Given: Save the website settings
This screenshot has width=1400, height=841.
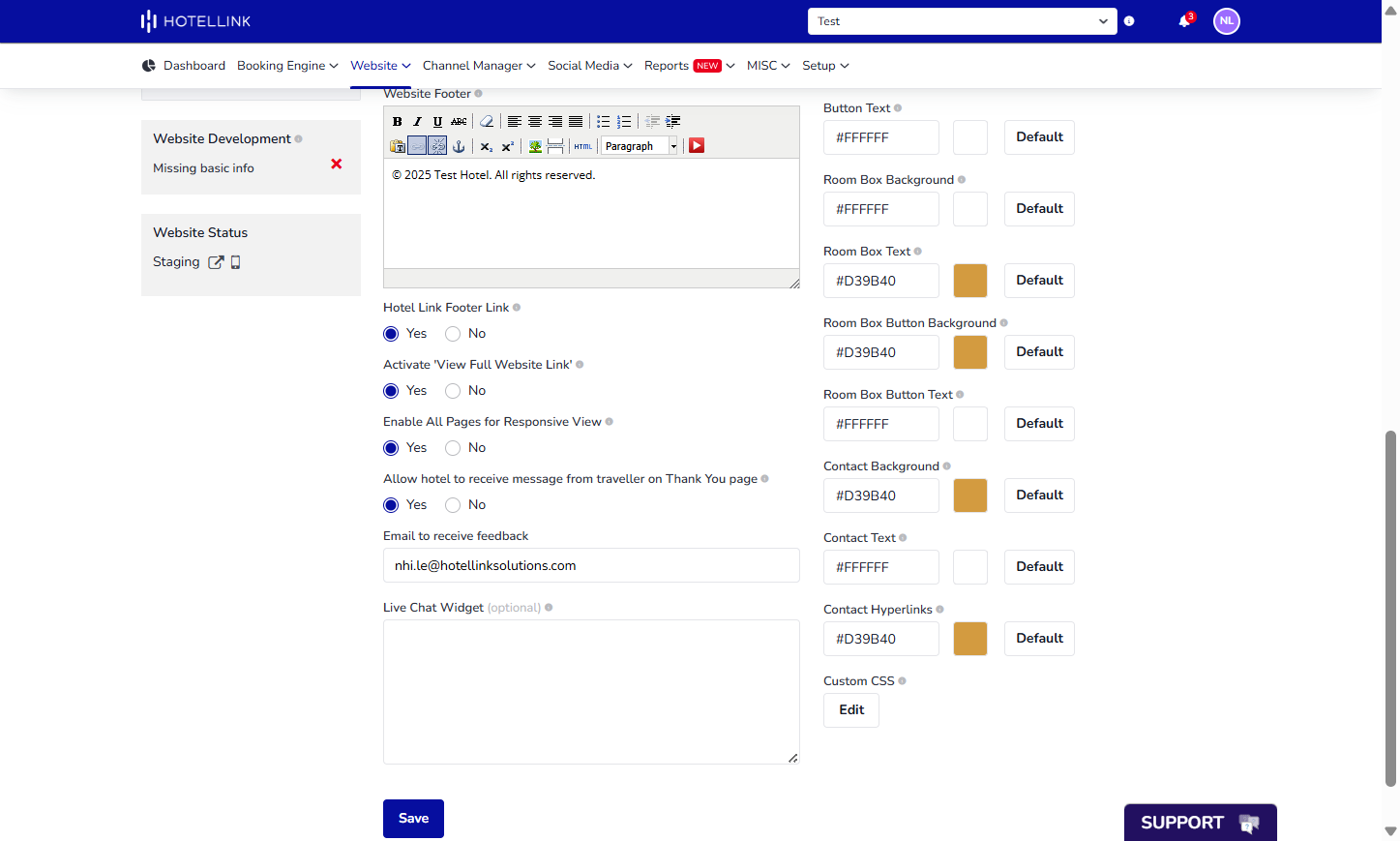Looking at the screenshot, I should point(413,819).
